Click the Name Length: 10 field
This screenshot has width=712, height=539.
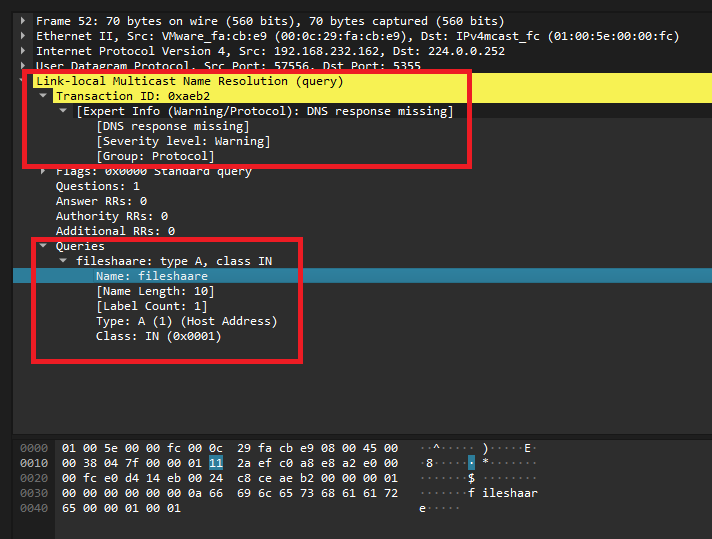click(x=155, y=291)
